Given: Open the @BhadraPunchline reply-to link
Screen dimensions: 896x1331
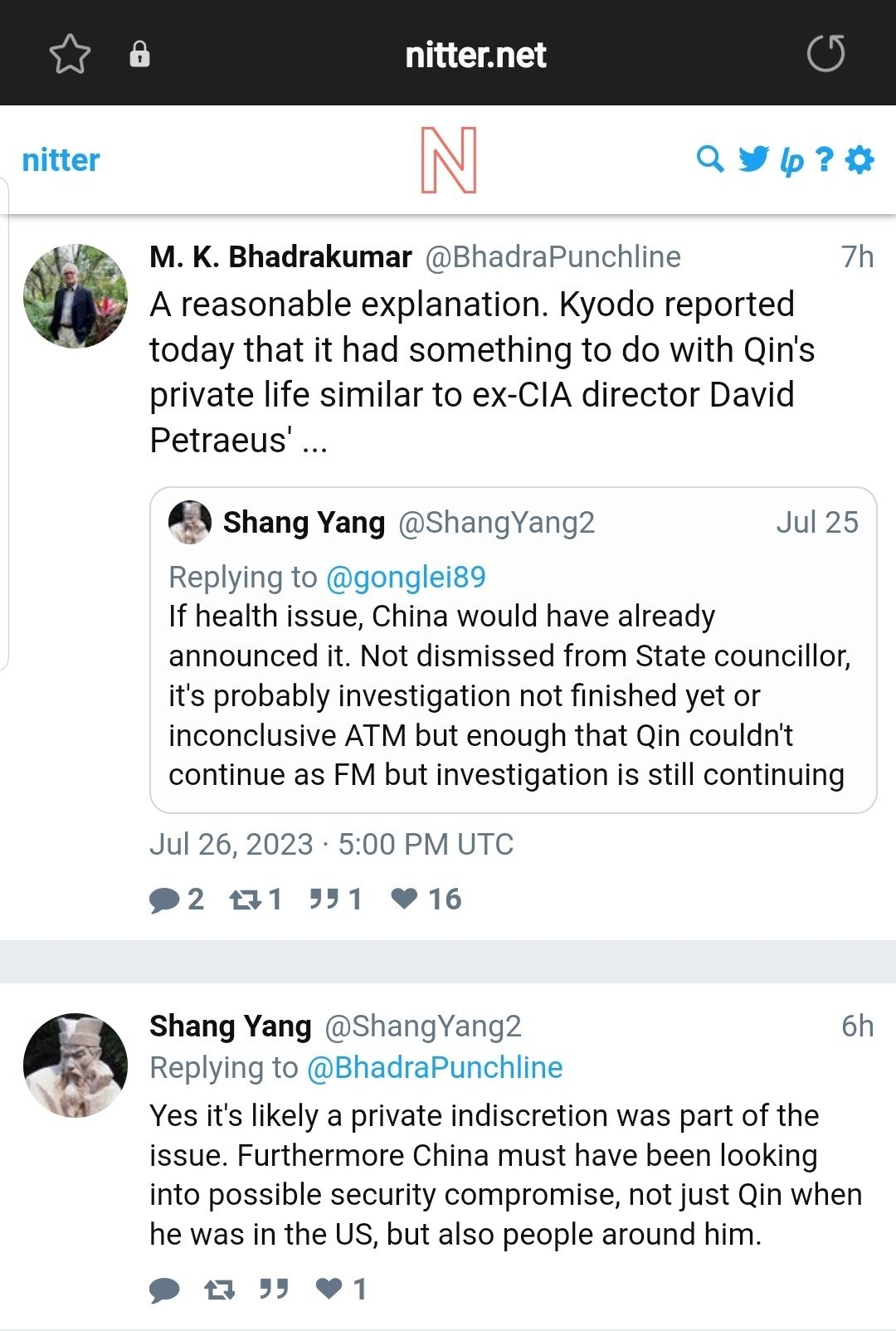Looking at the screenshot, I should click(435, 1067).
